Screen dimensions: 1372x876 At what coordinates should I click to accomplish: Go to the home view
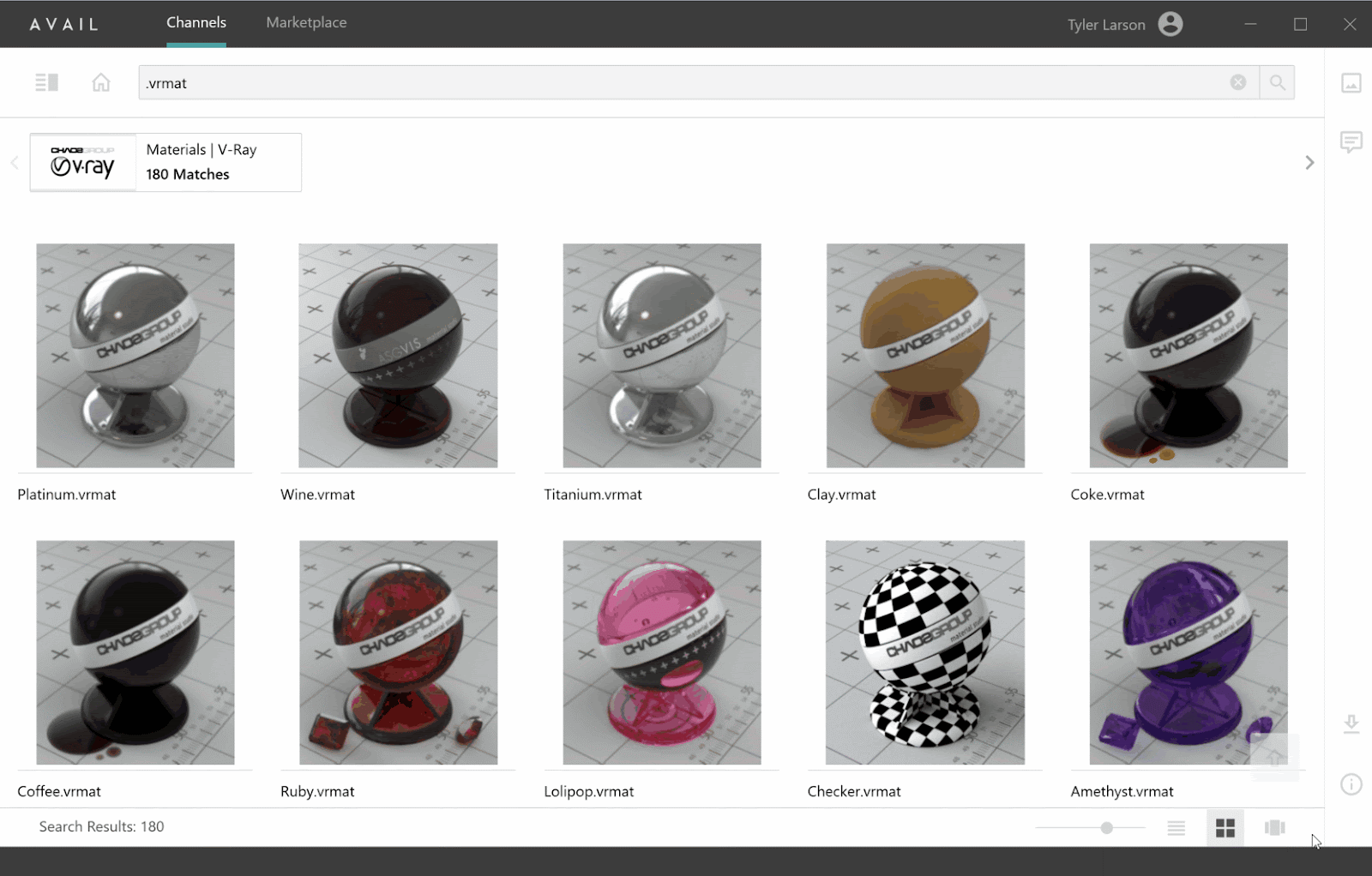point(101,82)
